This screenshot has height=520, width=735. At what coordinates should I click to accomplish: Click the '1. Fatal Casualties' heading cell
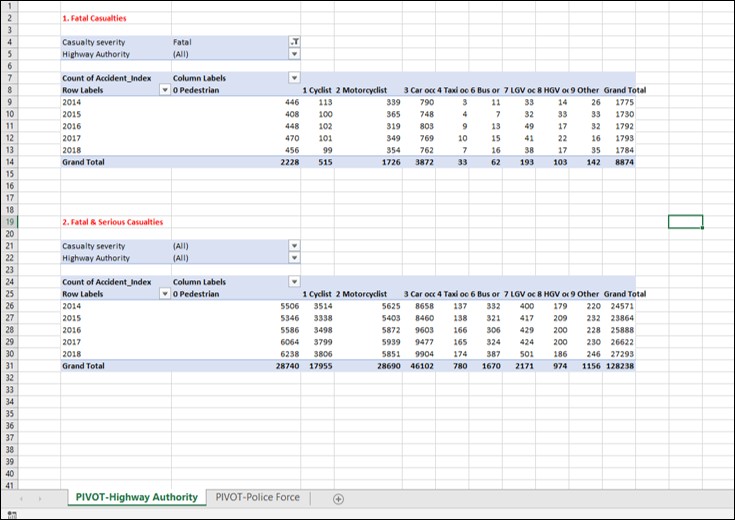click(x=94, y=18)
